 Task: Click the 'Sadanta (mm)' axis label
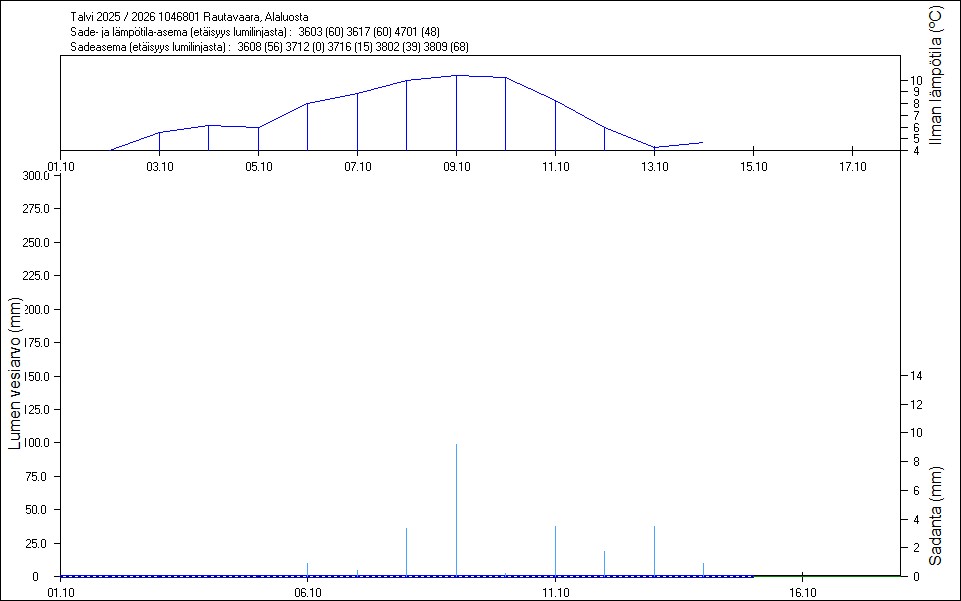pos(935,516)
